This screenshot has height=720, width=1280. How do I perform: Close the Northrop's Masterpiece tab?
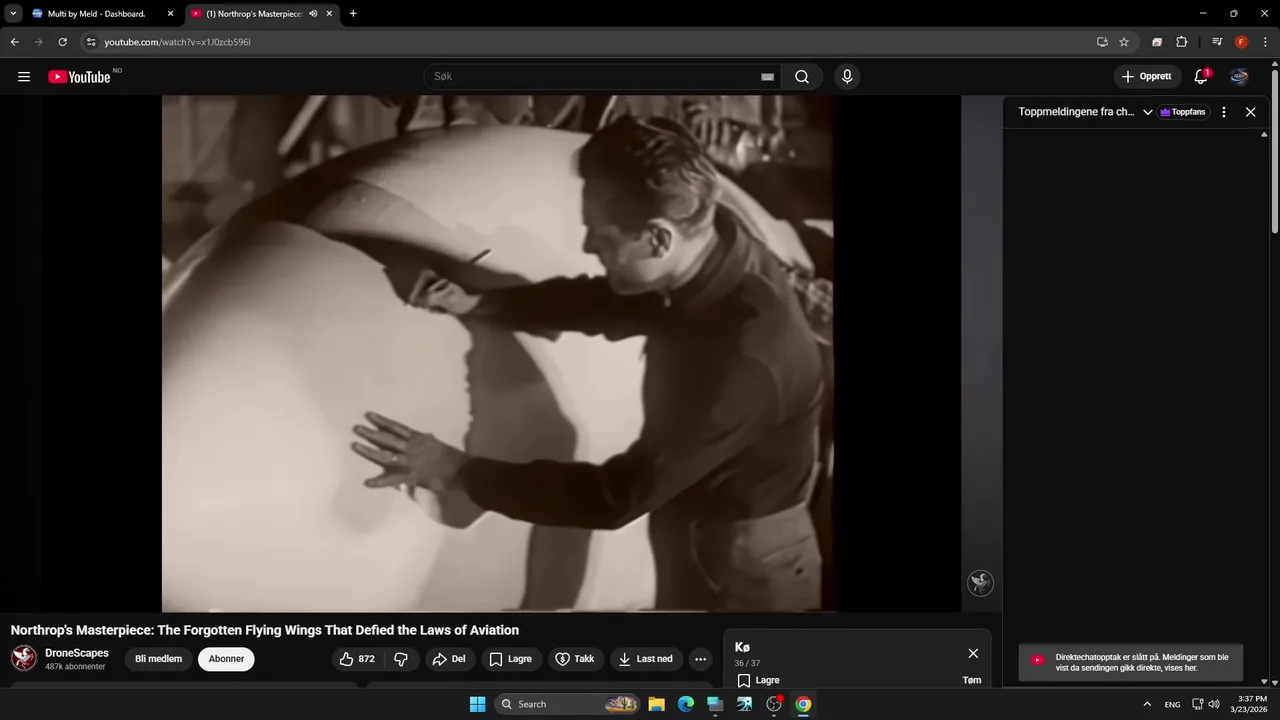329,14
